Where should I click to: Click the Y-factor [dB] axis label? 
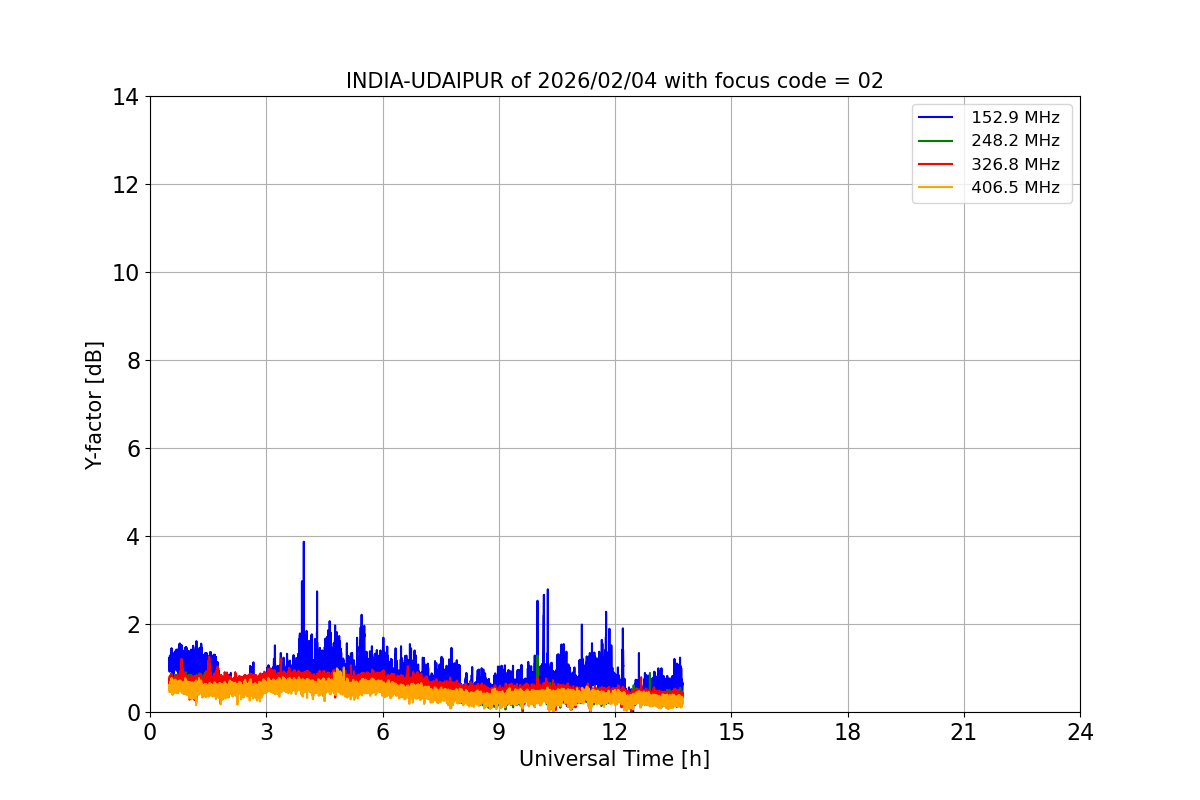click(94, 405)
